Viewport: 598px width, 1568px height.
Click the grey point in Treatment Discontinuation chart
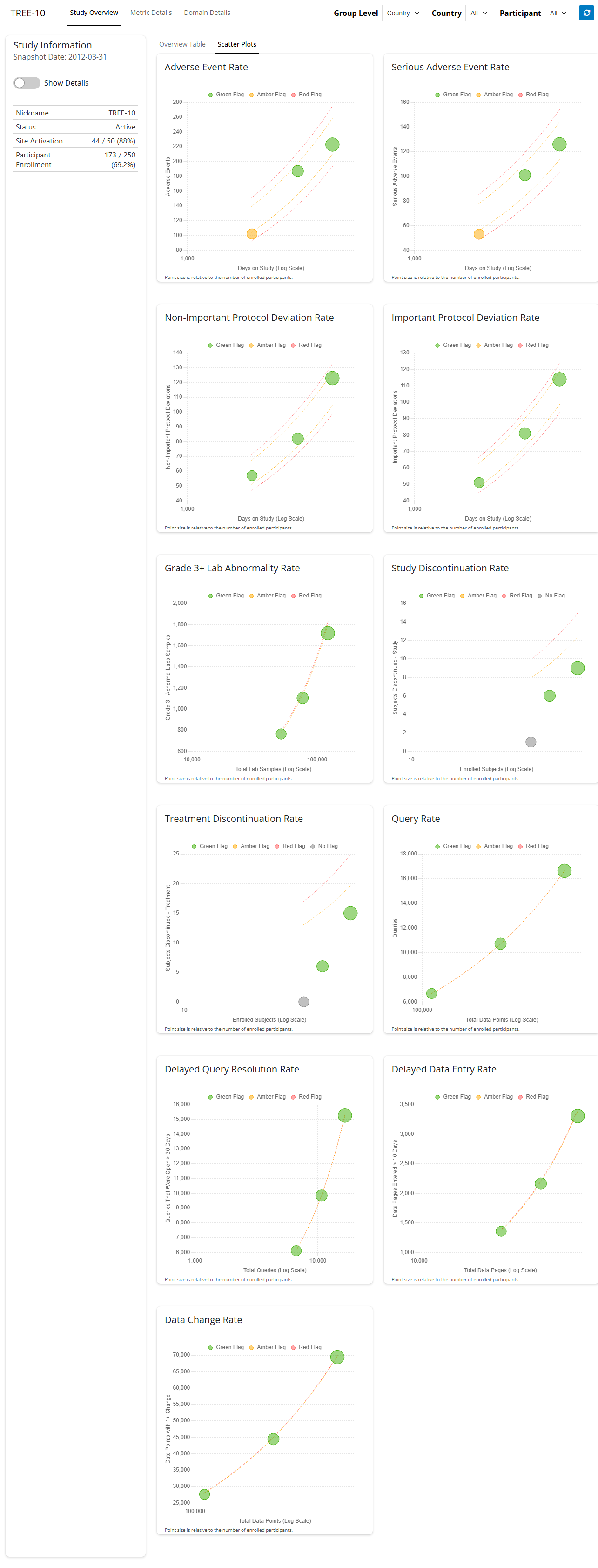coord(303,1001)
